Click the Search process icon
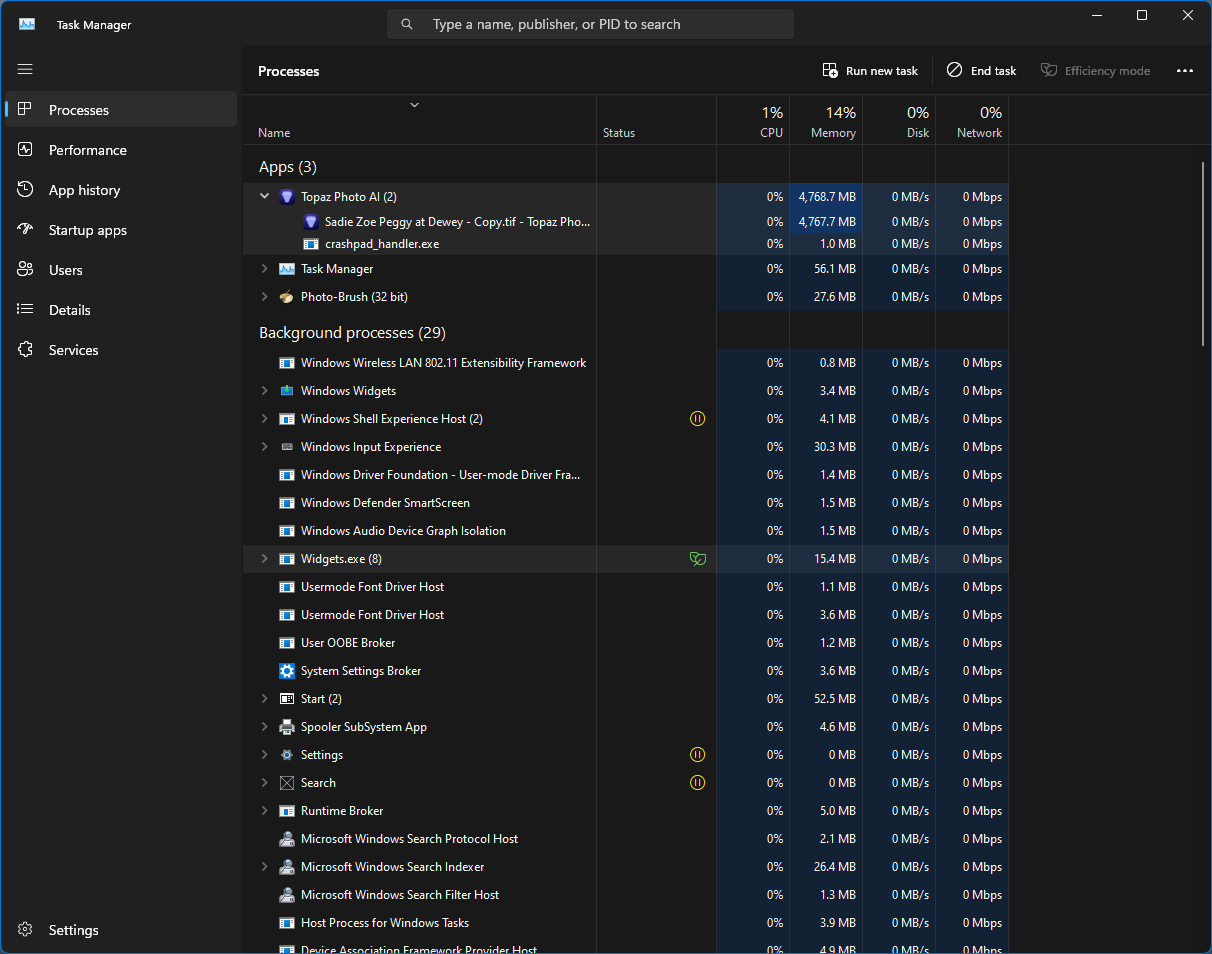This screenshot has width=1212, height=954. tap(287, 783)
